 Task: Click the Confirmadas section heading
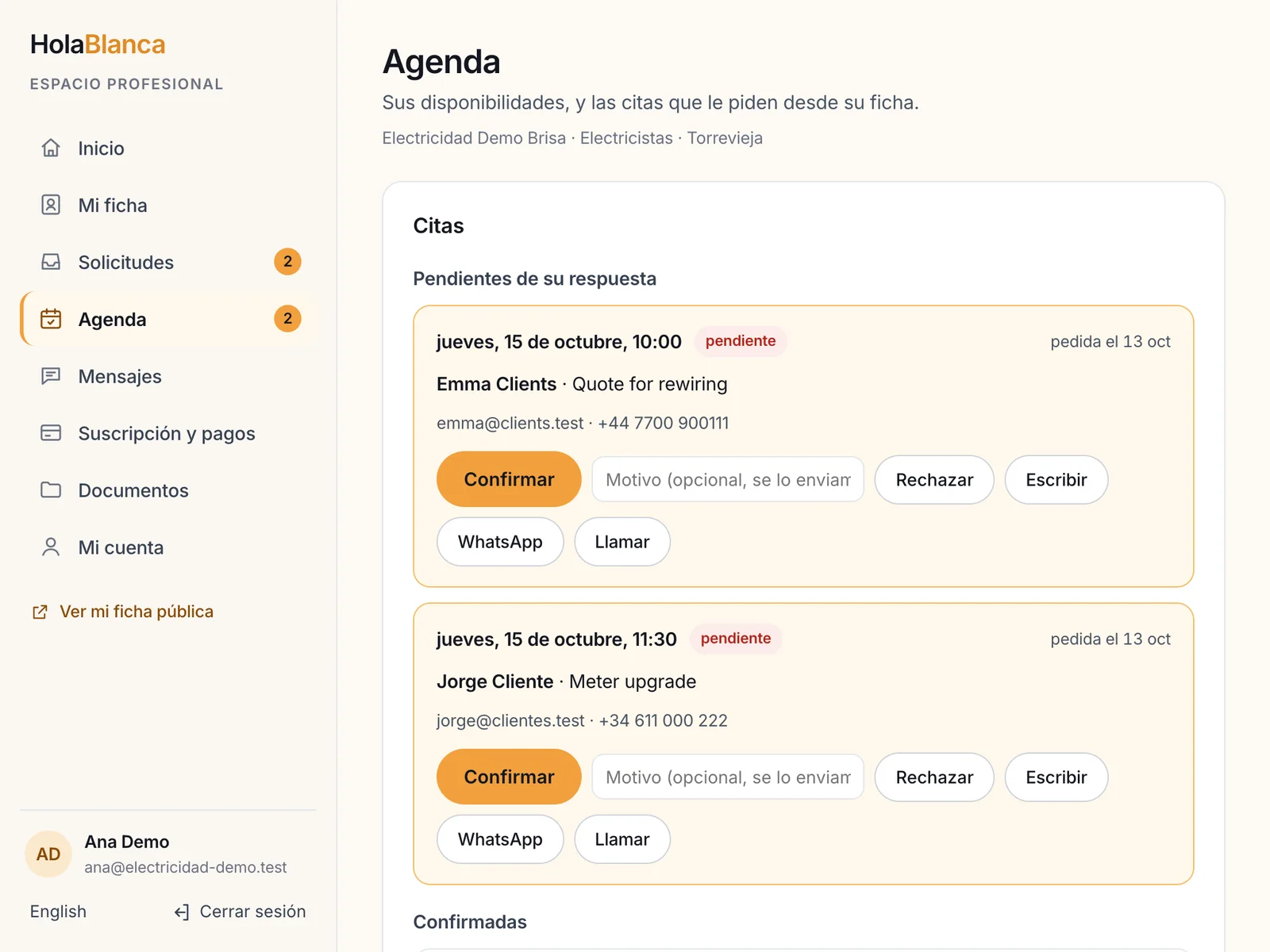[470, 922]
